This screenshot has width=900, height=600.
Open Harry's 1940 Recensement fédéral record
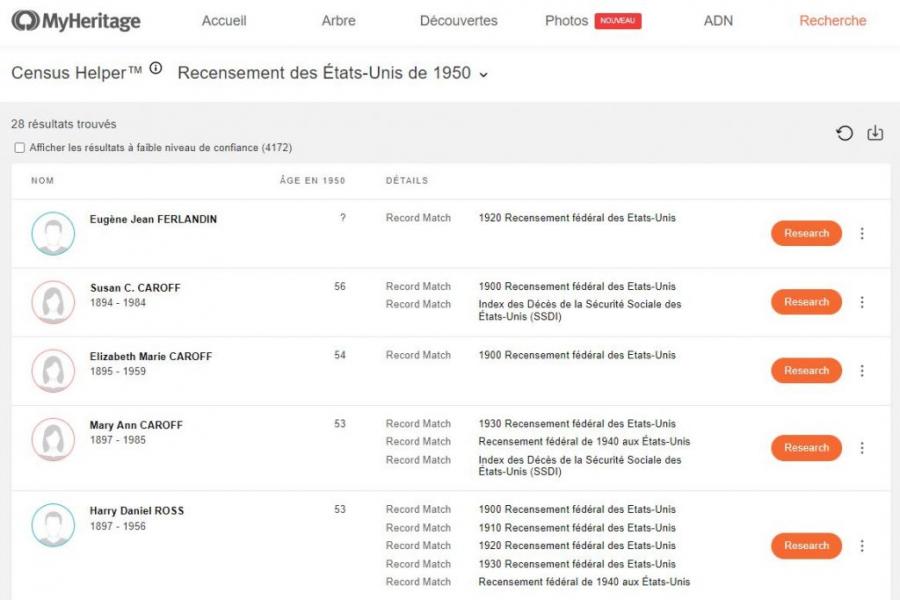coord(584,582)
